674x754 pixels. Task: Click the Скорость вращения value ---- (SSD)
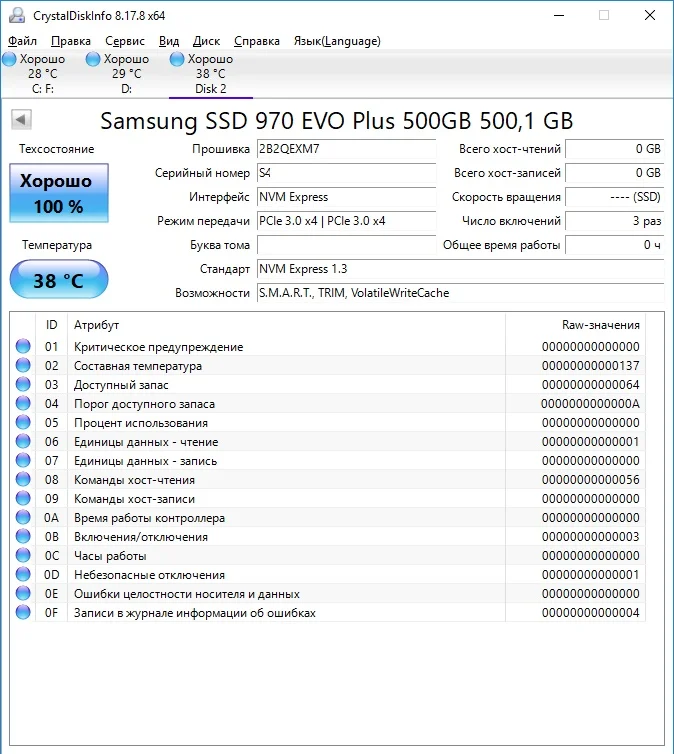tap(614, 197)
